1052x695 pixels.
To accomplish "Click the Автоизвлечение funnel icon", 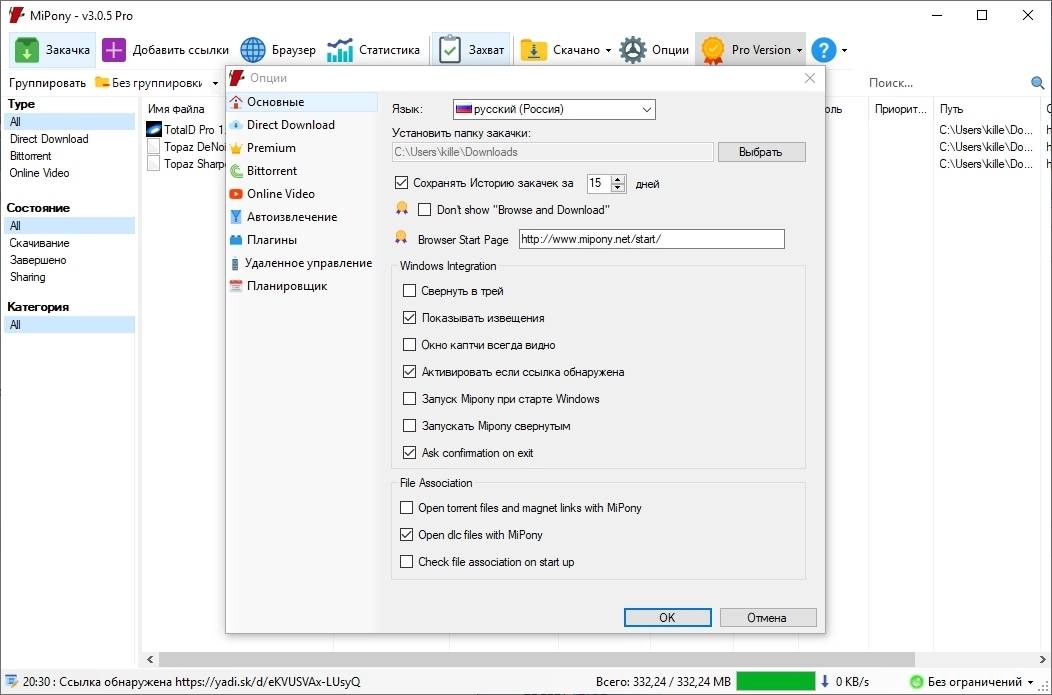I will point(235,217).
